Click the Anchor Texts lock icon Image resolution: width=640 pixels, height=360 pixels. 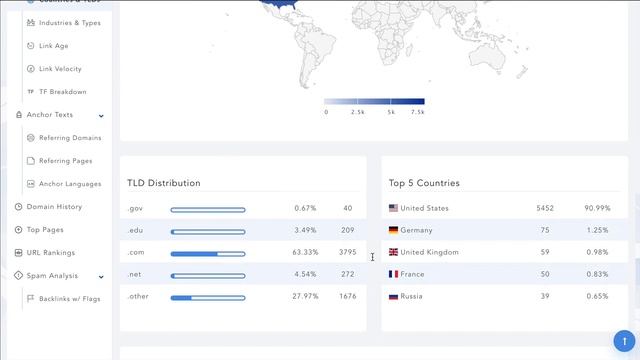[19, 115]
